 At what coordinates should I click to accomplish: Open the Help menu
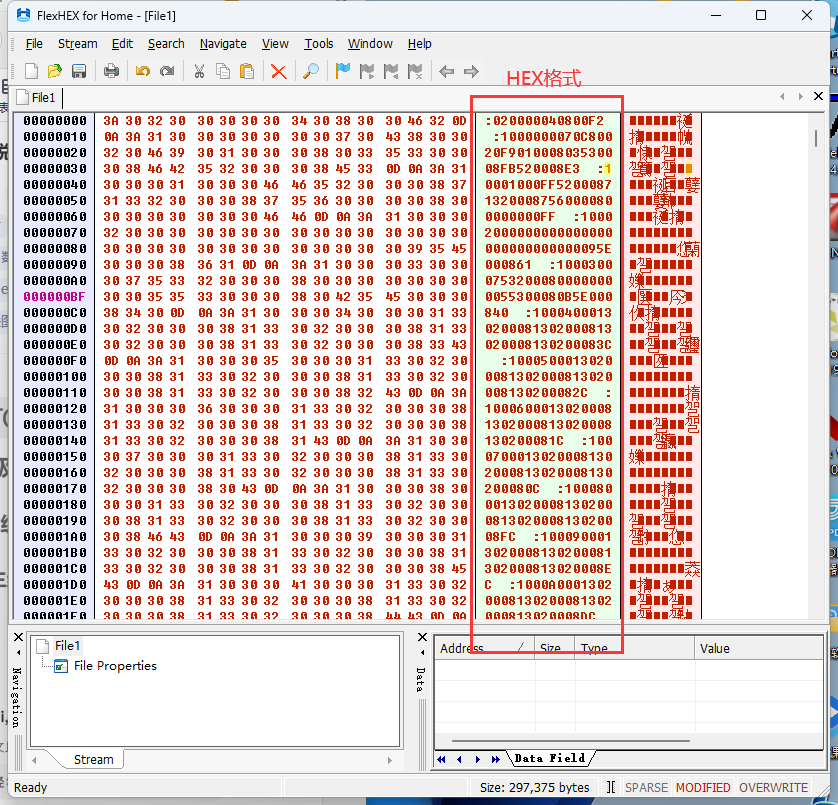[420, 44]
